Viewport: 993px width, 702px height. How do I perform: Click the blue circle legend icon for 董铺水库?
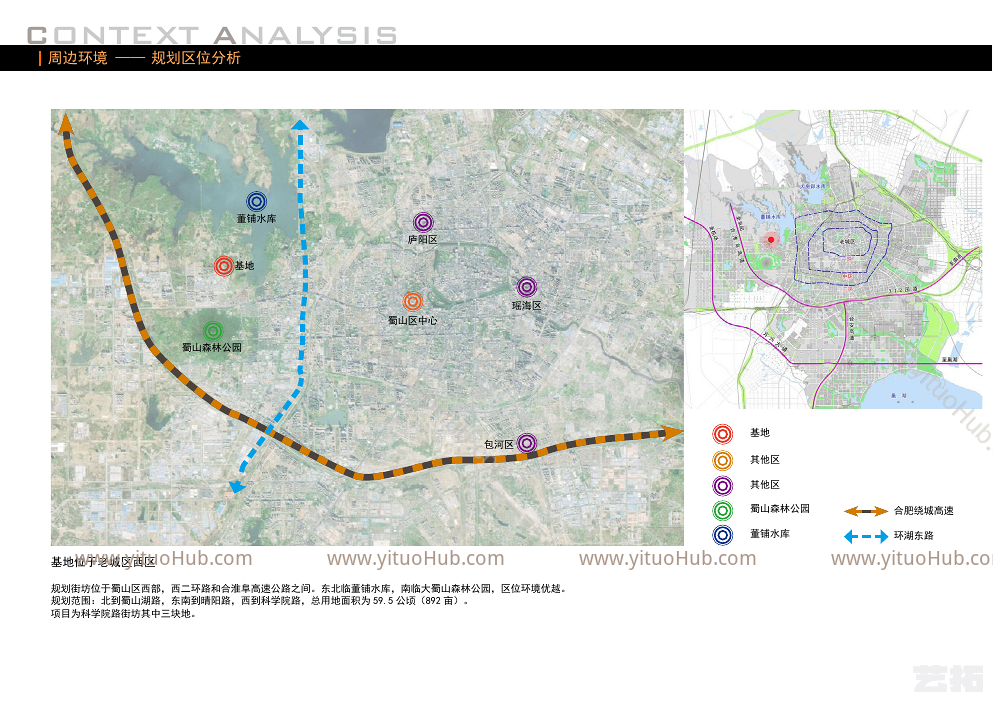(x=723, y=535)
